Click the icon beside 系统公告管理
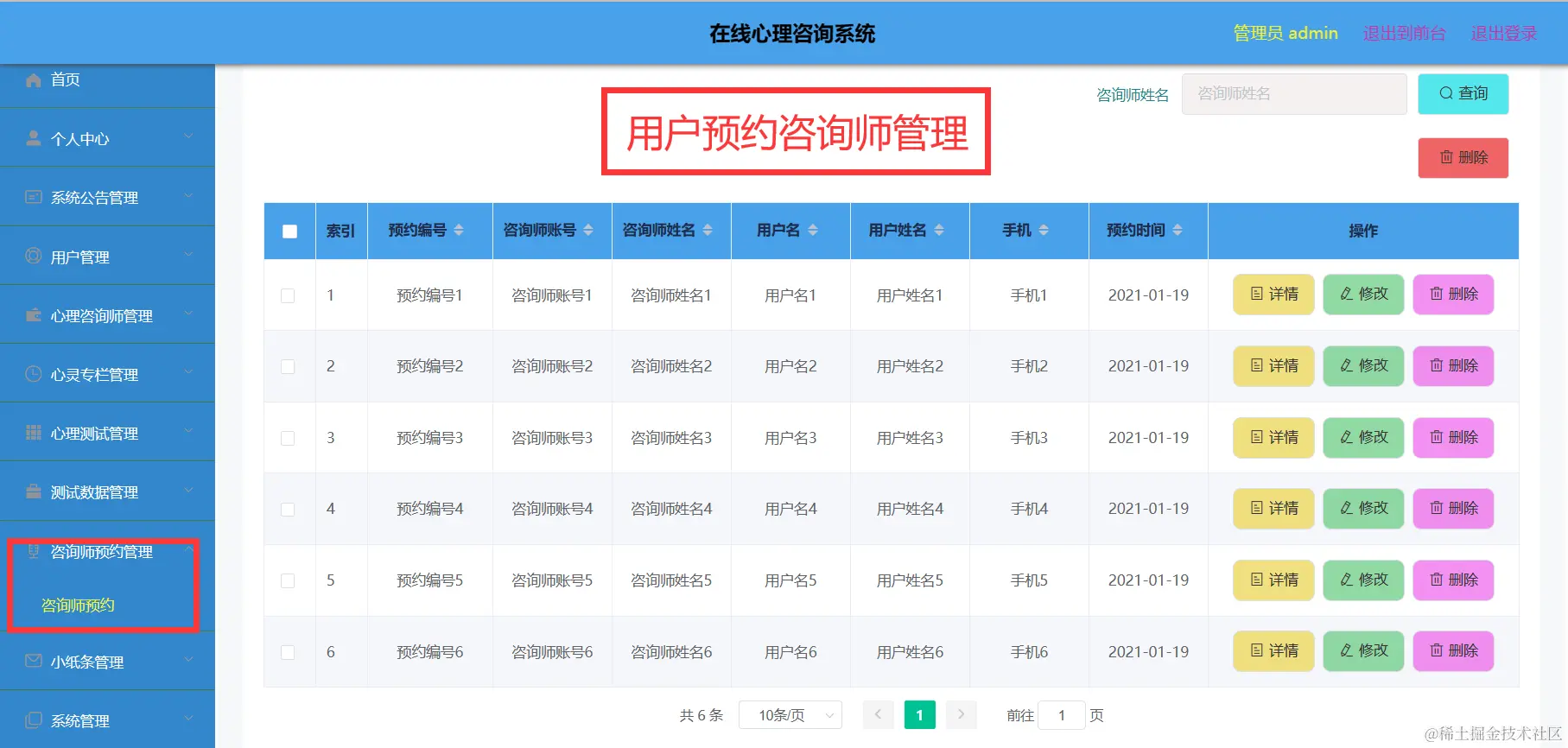 pos(34,197)
